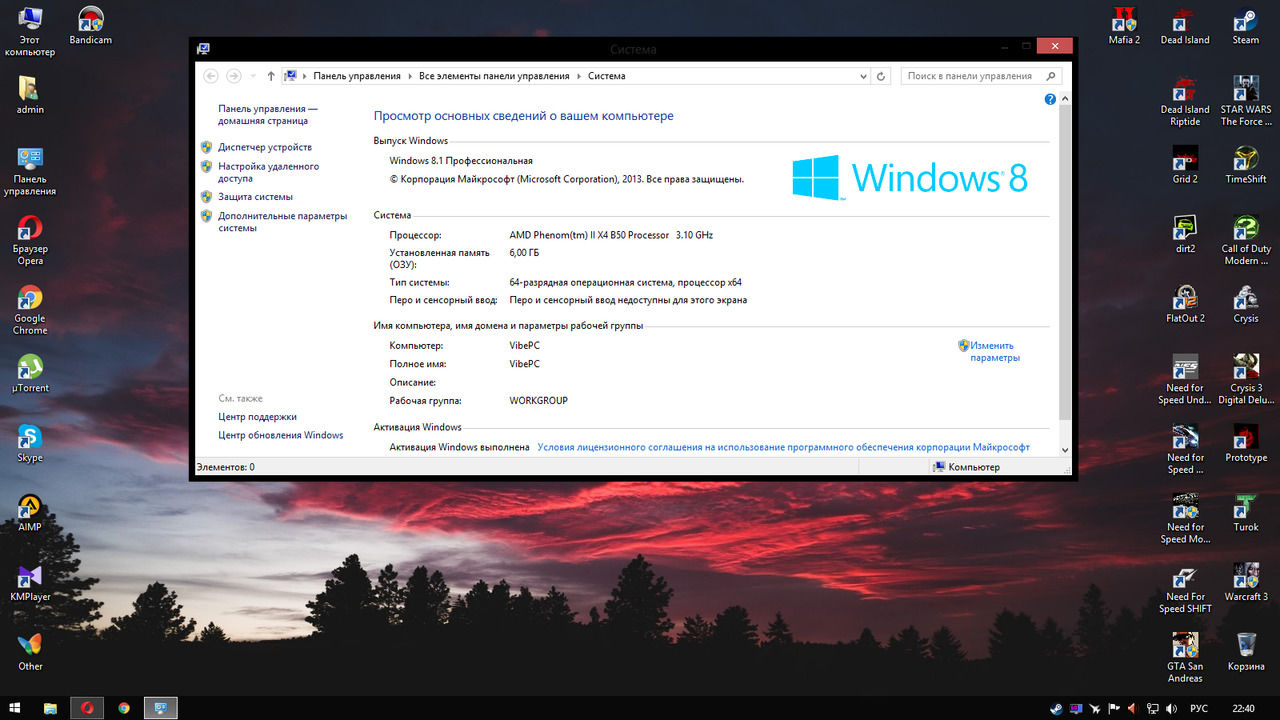The width and height of the screenshot is (1280, 720).
Task: Click the help question mark icon
Action: click(1050, 99)
